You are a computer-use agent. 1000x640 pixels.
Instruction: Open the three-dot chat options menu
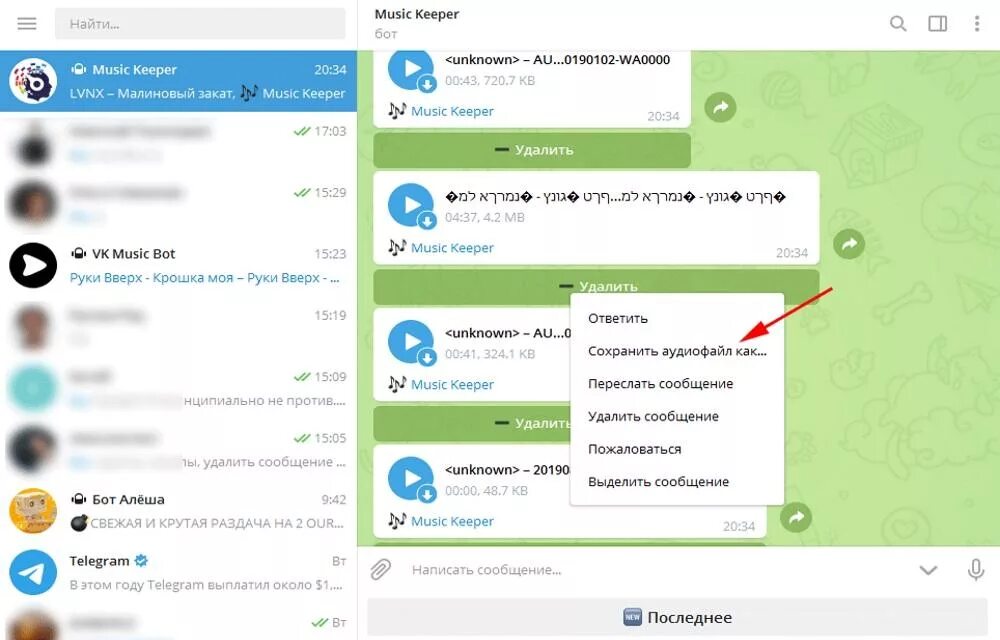point(976,24)
